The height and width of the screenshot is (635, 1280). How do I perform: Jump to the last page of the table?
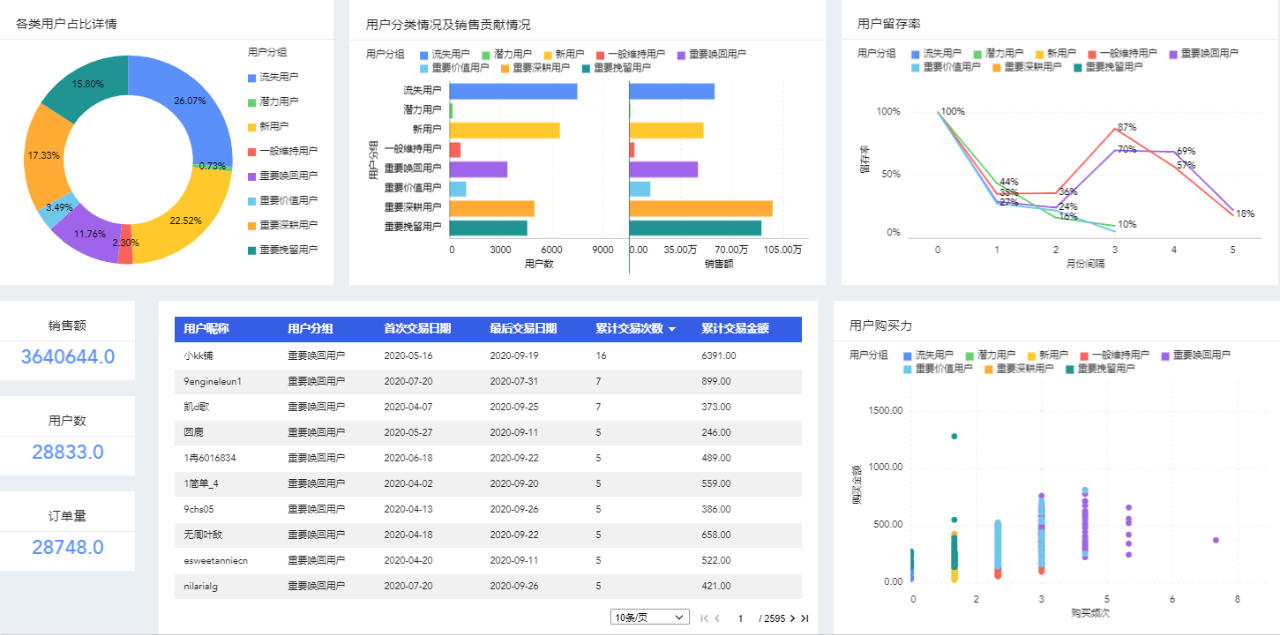(x=805, y=618)
